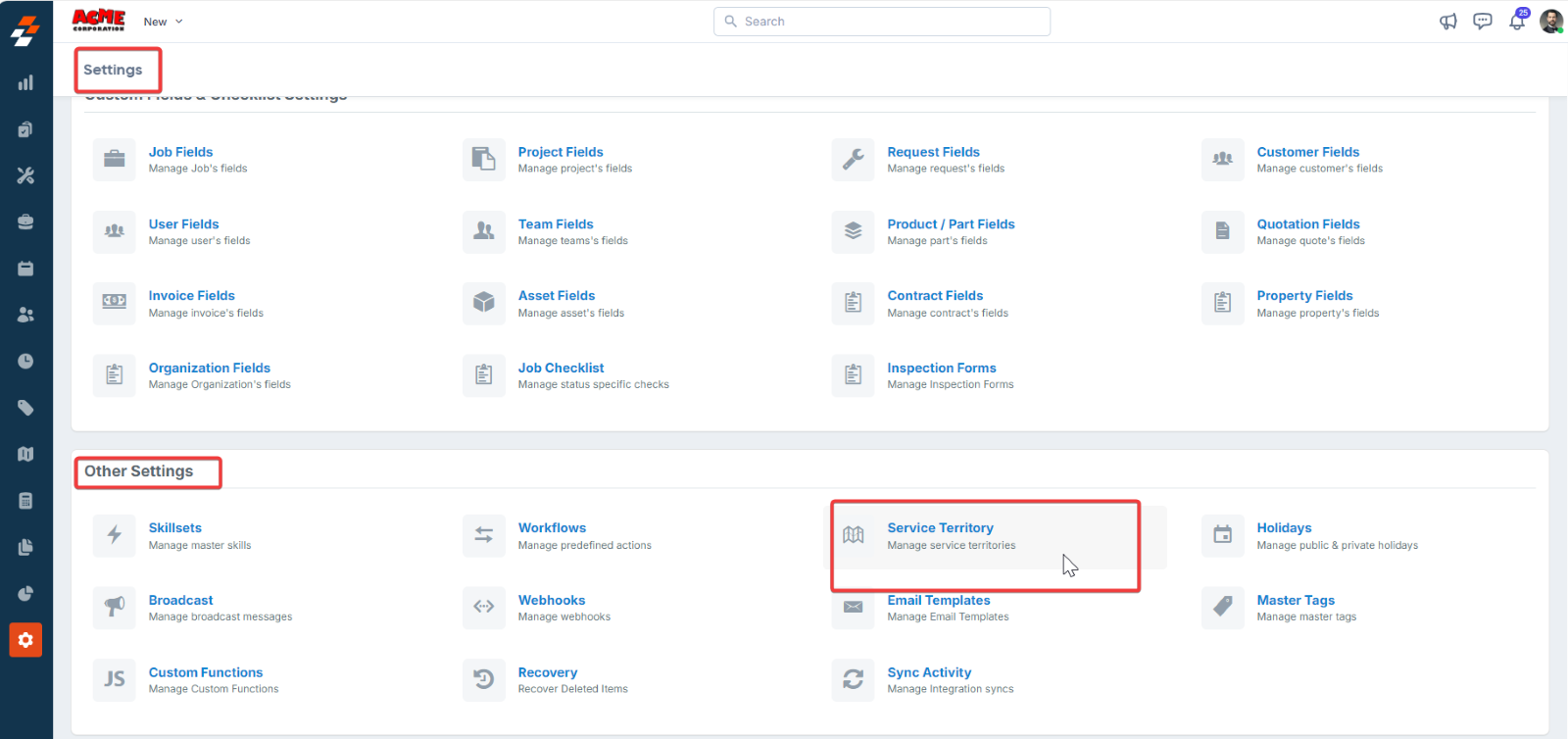Click the Sync Activity refresh arrows icon
1568x739 pixels.
coord(853,679)
